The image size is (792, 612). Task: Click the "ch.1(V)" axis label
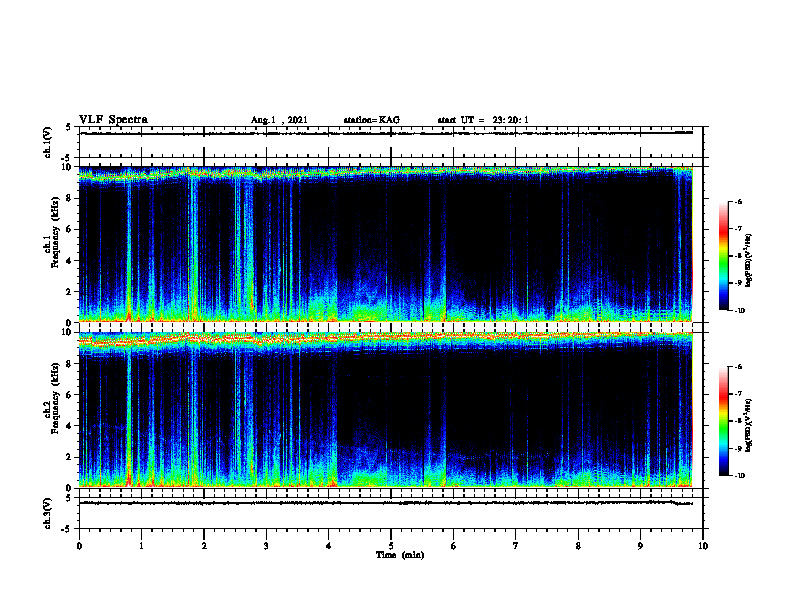click(48, 142)
